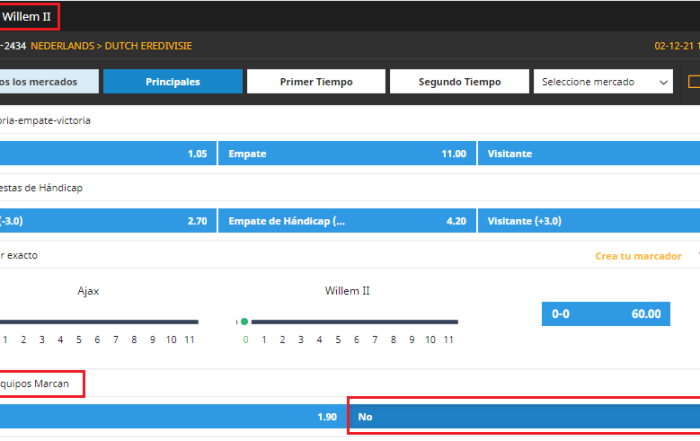
Task: Pick the home win 1.05 odds
Action: pos(108,154)
